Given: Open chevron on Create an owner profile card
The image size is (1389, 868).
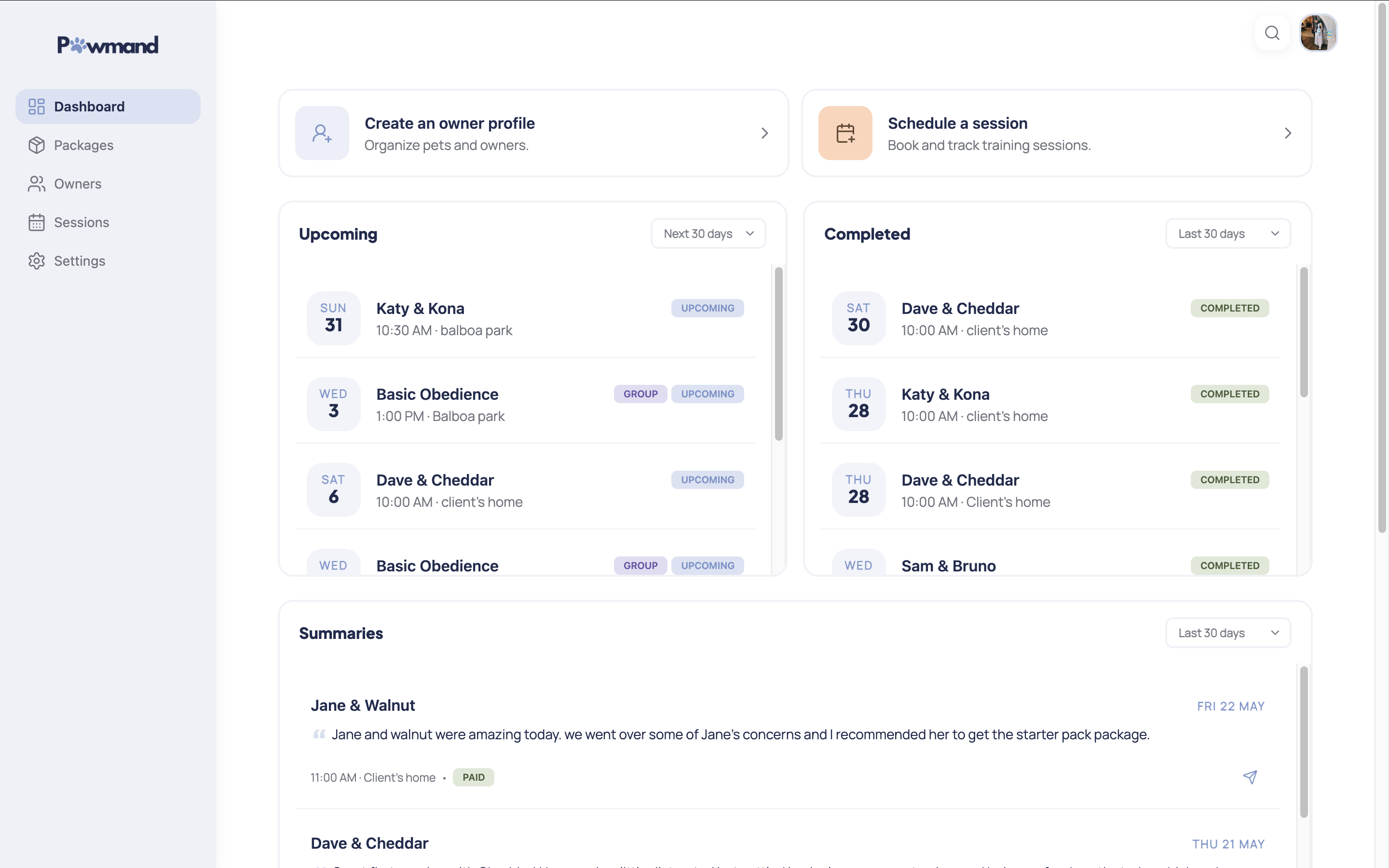Looking at the screenshot, I should coord(764,133).
